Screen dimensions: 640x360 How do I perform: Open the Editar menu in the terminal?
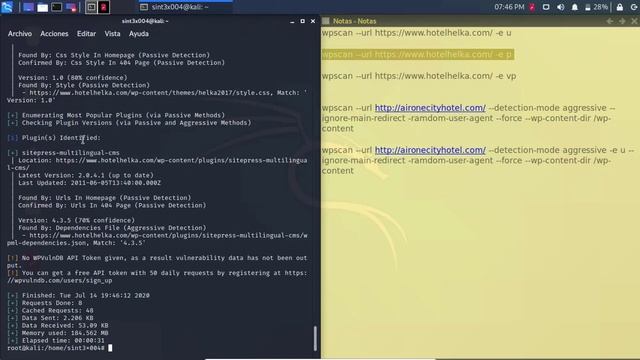87,34
